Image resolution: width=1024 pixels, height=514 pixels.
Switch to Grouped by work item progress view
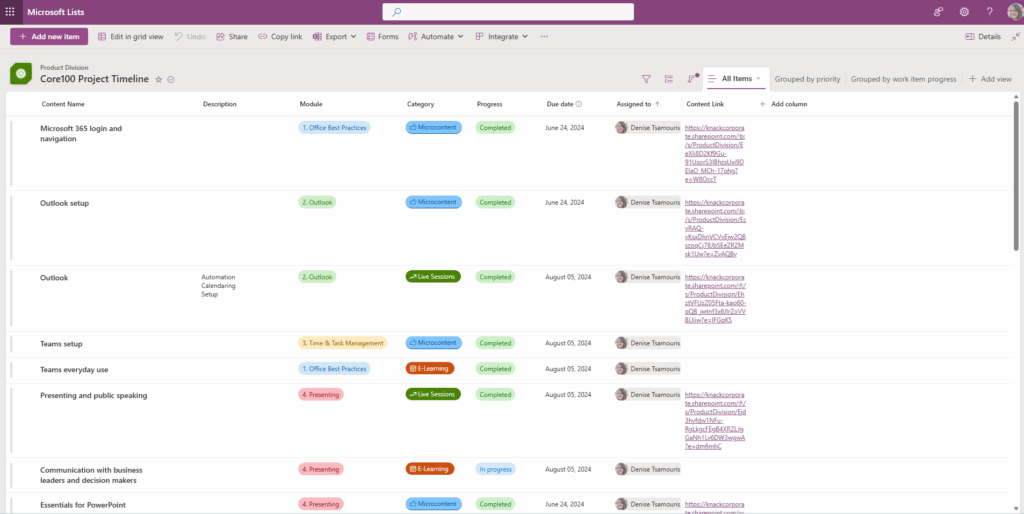coord(903,79)
